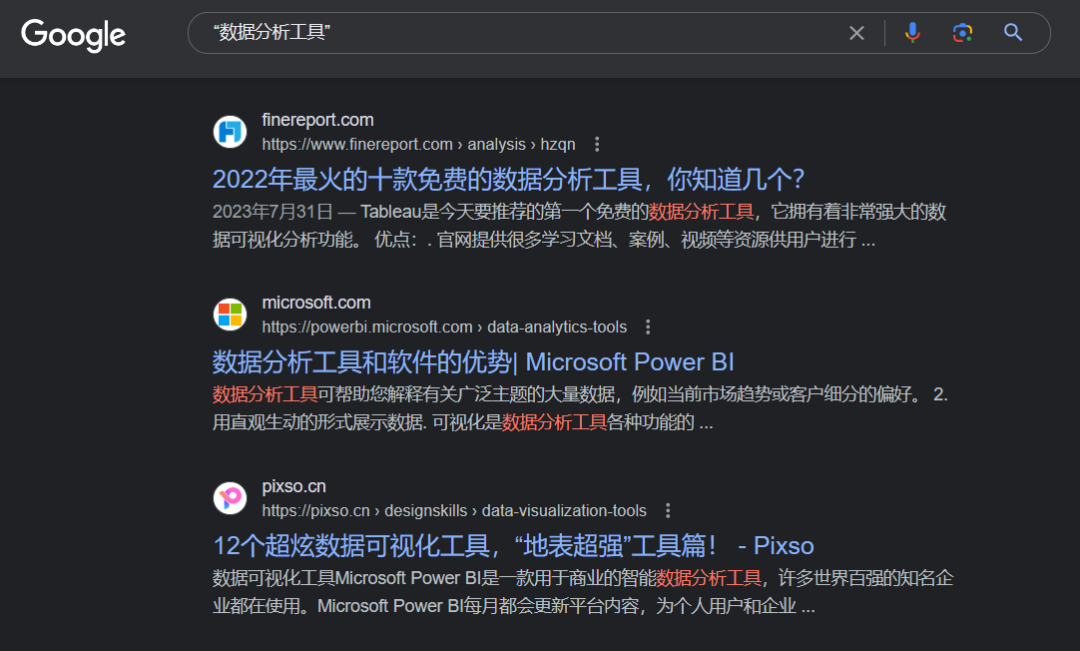Click the microsoft.com favicon logo
The image size is (1080, 651).
(x=230, y=314)
